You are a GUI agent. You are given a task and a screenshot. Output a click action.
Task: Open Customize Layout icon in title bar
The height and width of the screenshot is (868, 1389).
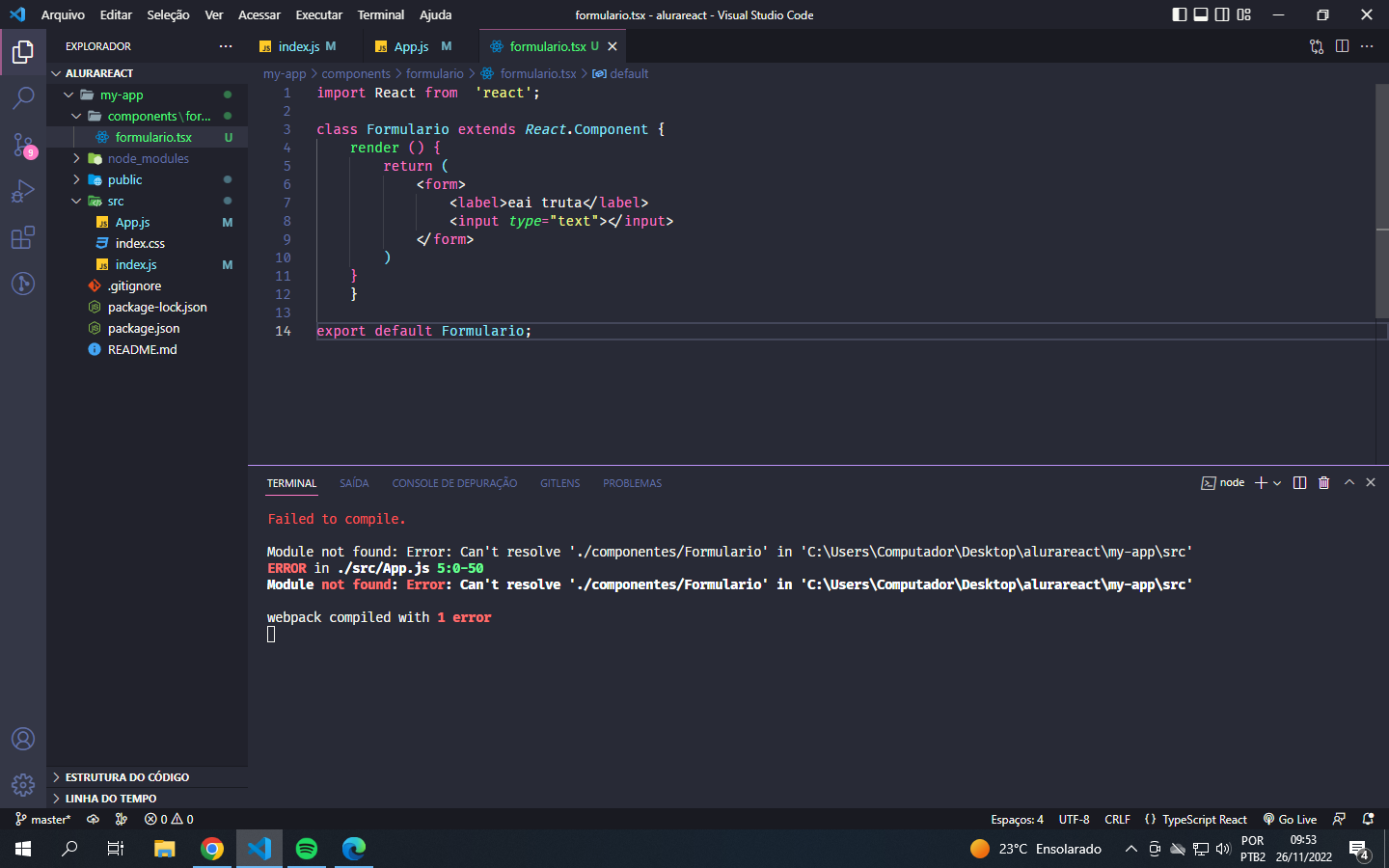click(1244, 14)
